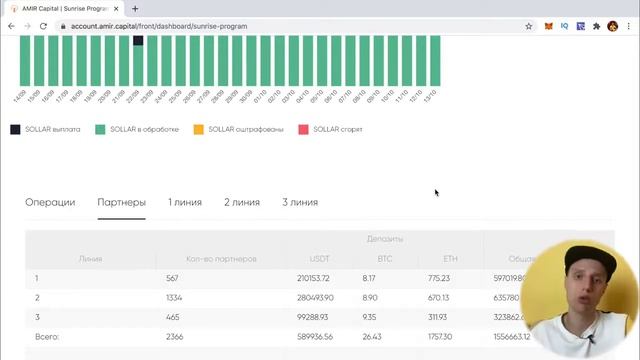Select the Партнеры tab
The width and height of the screenshot is (640, 360).
[122, 202]
